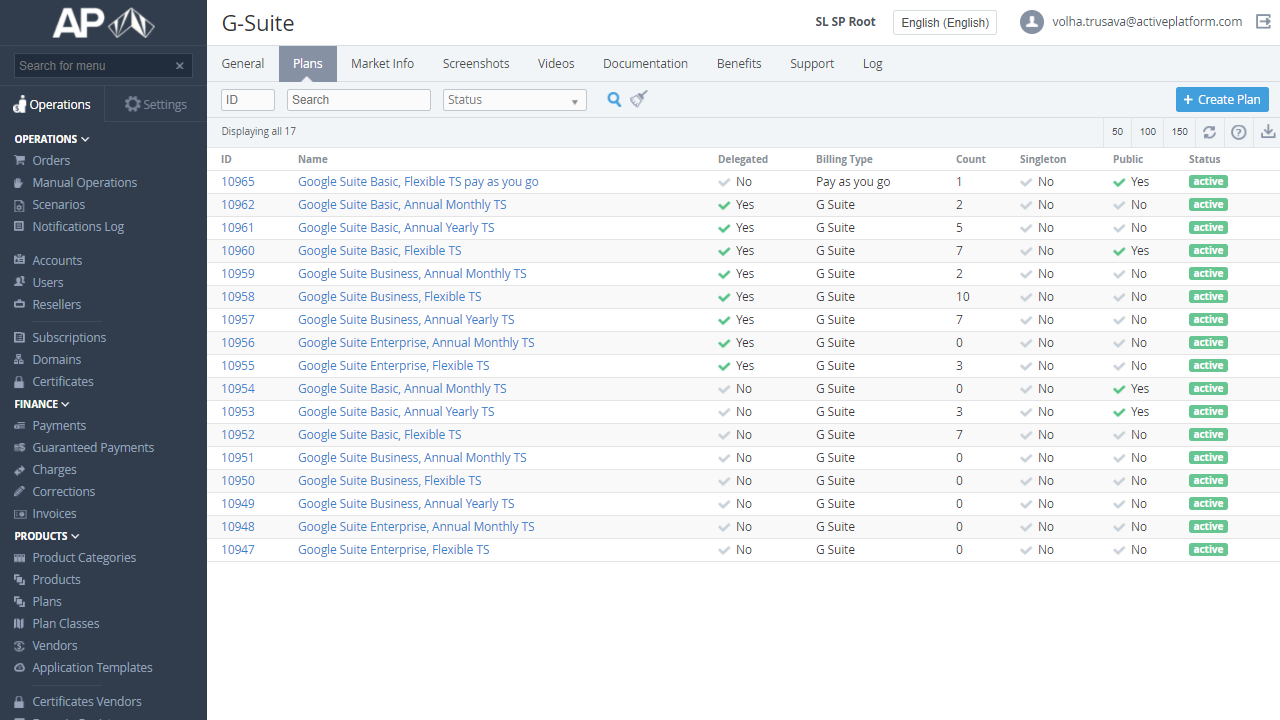Open the Status filter dropdown
Screen dimensions: 1280x720
coord(515,100)
